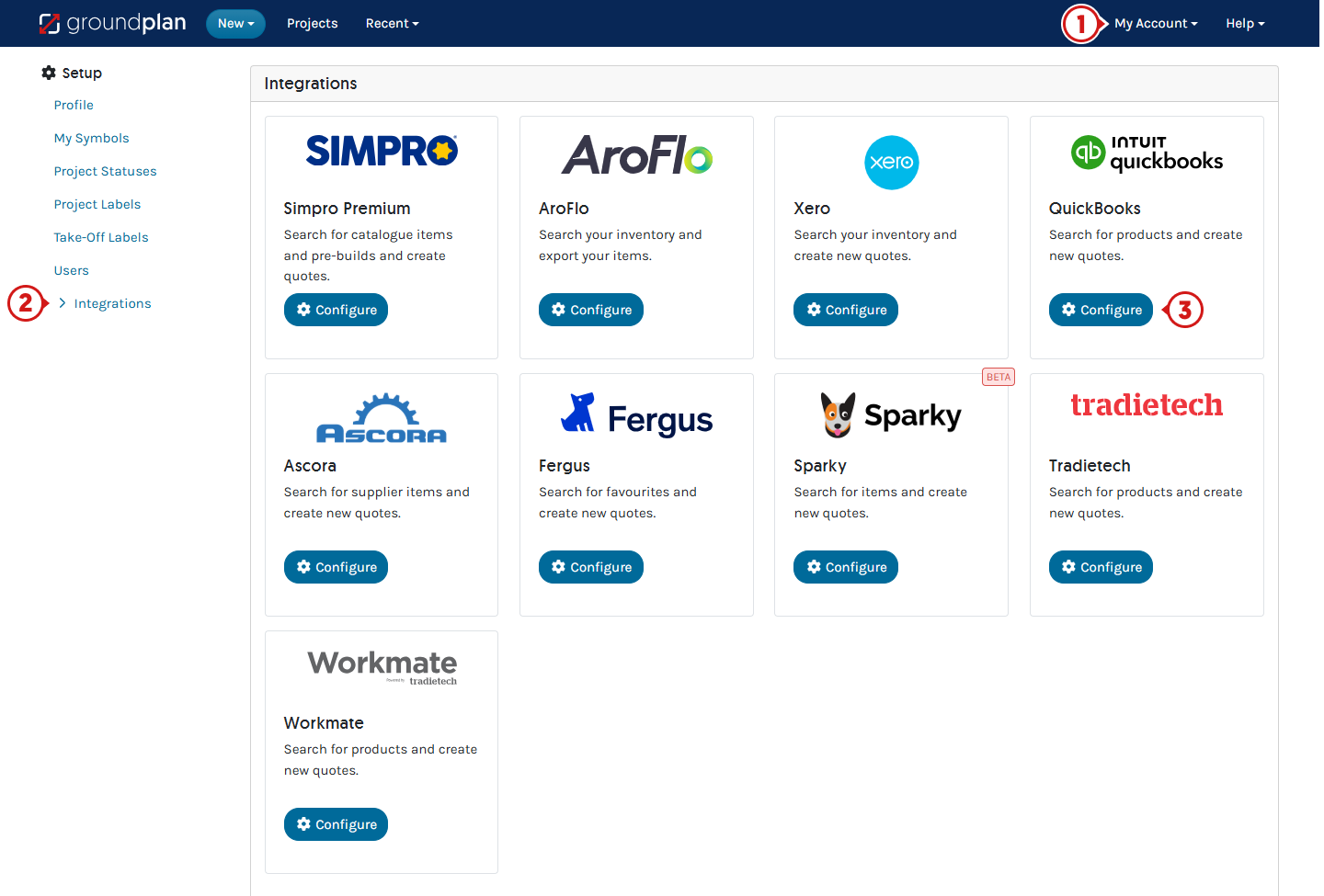Configure the Ascora integration
The height and width of the screenshot is (896, 1324).
[336, 567]
